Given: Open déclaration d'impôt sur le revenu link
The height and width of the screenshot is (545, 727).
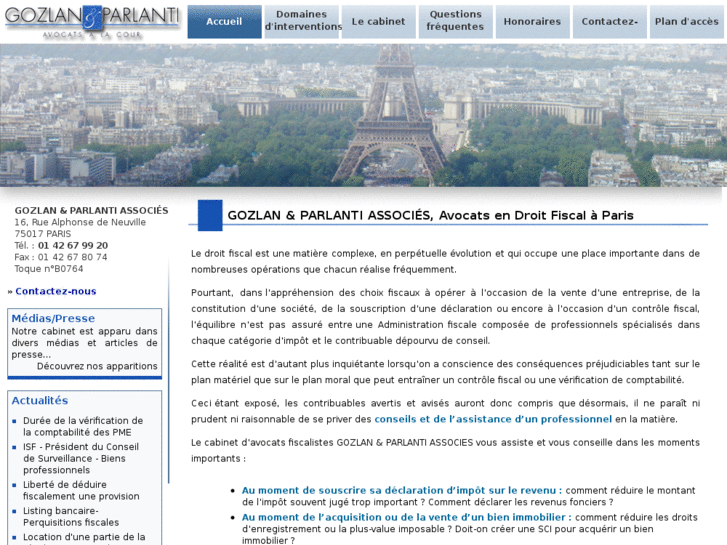Looking at the screenshot, I should 402,490.
